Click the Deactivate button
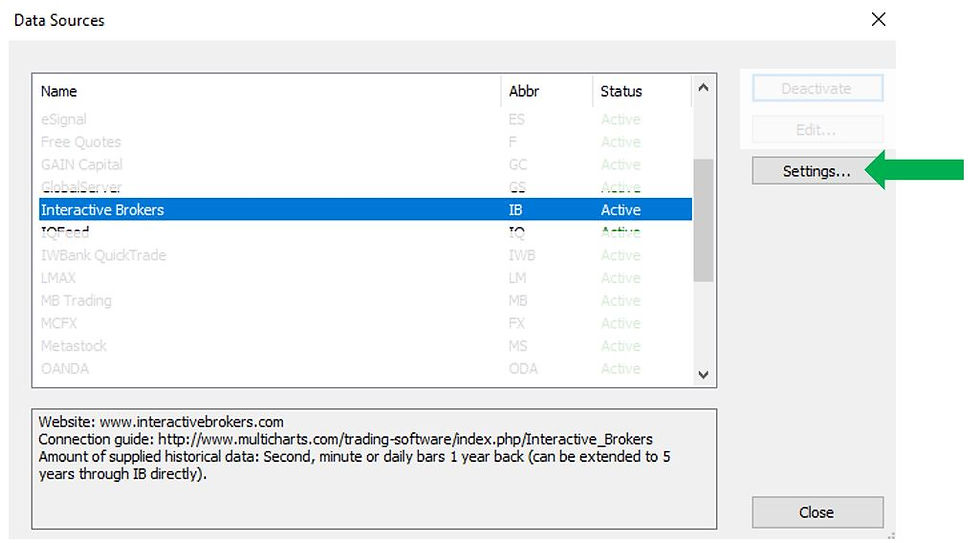Image resolution: width=980 pixels, height=543 pixels. point(817,89)
